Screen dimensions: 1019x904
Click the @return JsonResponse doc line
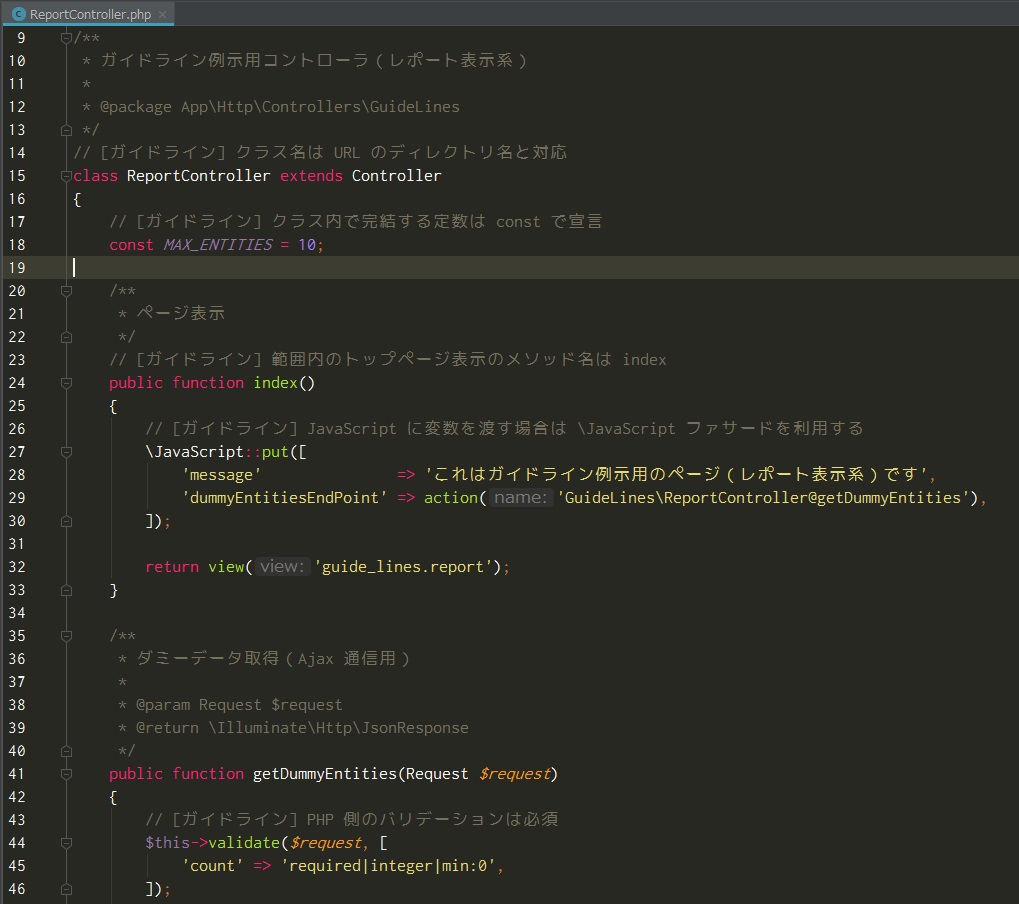[302, 728]
